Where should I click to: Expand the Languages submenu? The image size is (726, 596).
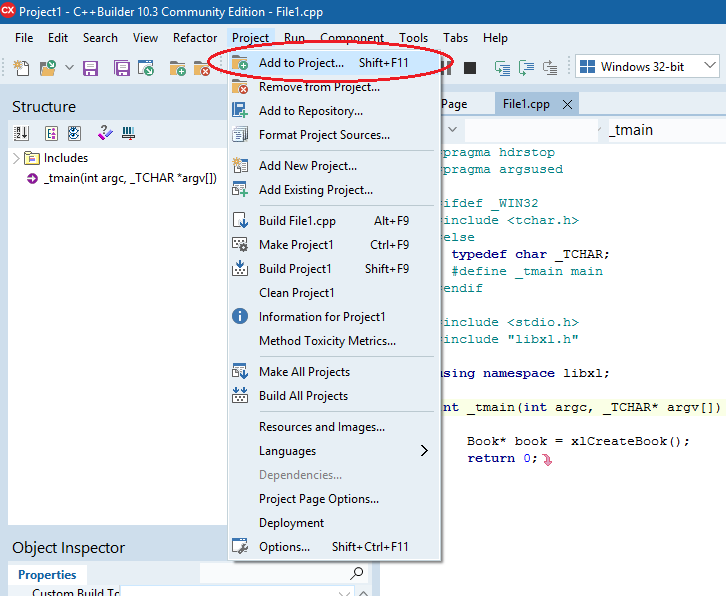(334, 451)
